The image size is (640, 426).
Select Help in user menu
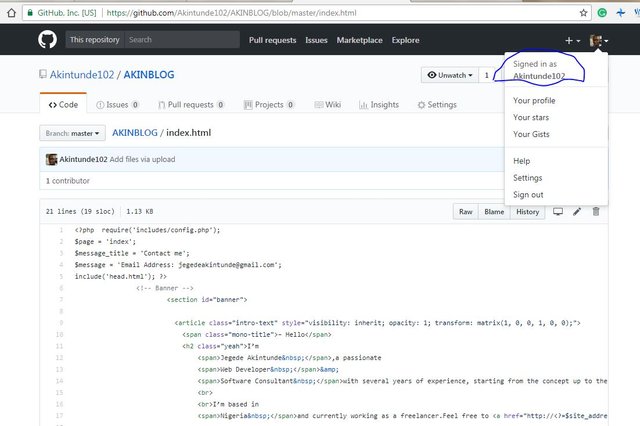pos(521,161)
